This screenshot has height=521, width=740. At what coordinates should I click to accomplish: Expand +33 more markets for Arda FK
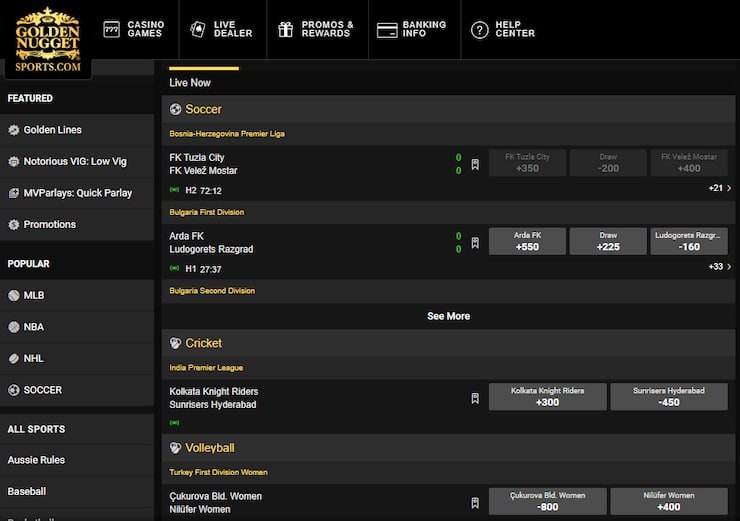click(719, 267)
